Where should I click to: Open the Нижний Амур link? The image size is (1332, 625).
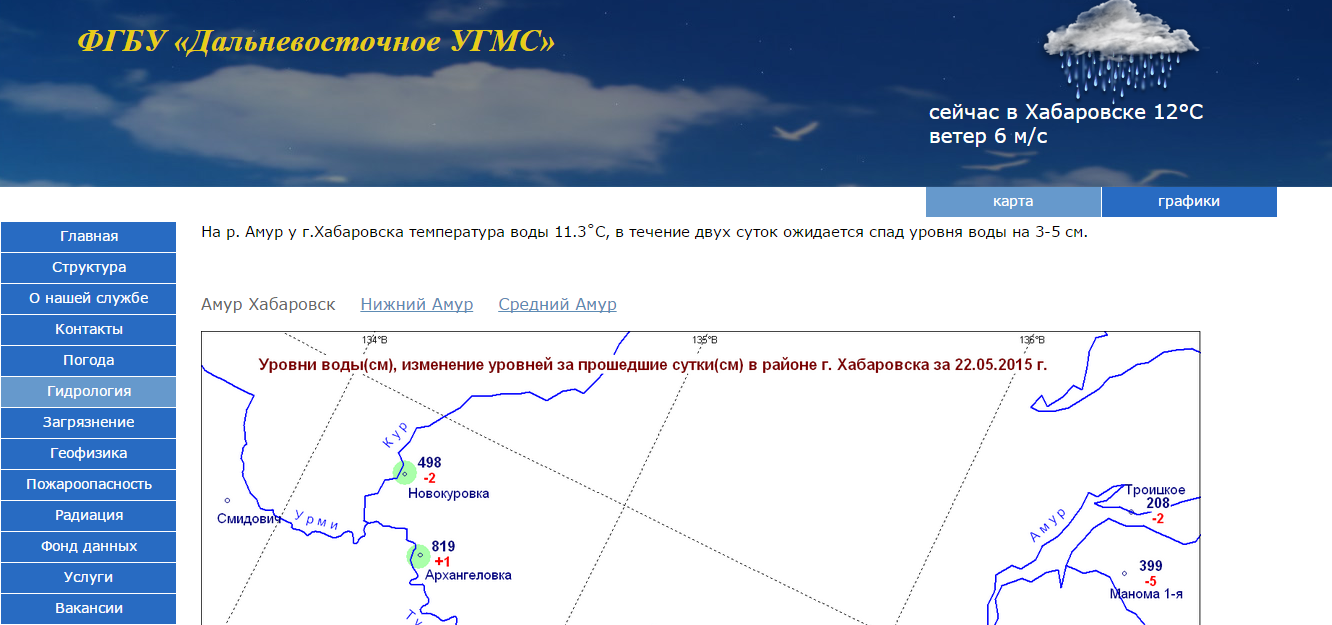point(417,304)
